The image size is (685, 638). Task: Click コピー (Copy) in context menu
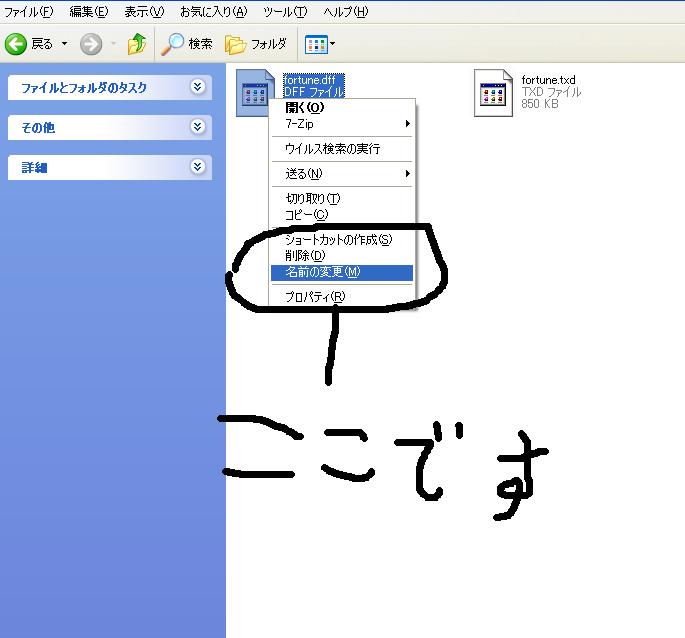(x=307, y=214)
